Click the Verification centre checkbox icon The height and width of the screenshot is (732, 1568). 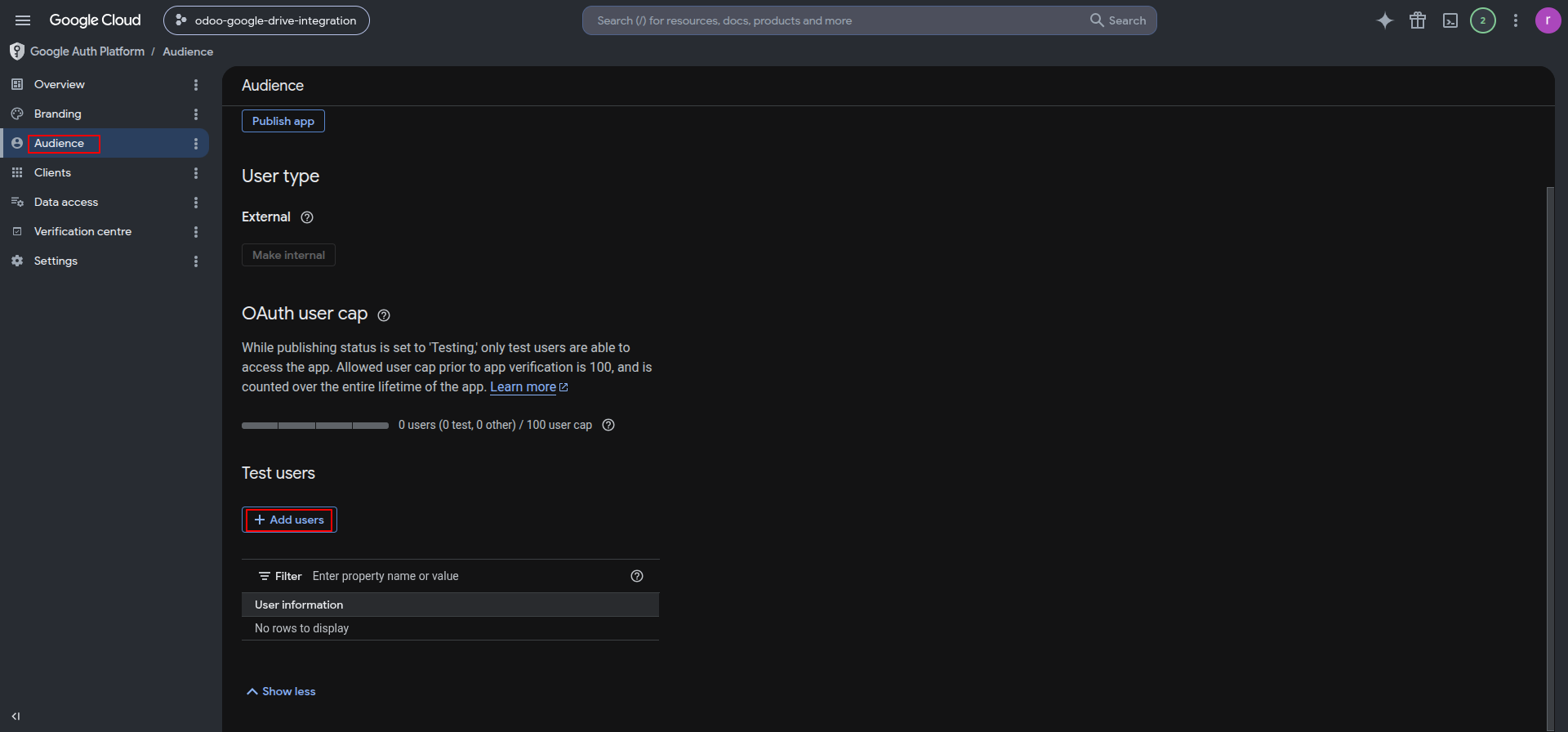click(x=17, y=231)
